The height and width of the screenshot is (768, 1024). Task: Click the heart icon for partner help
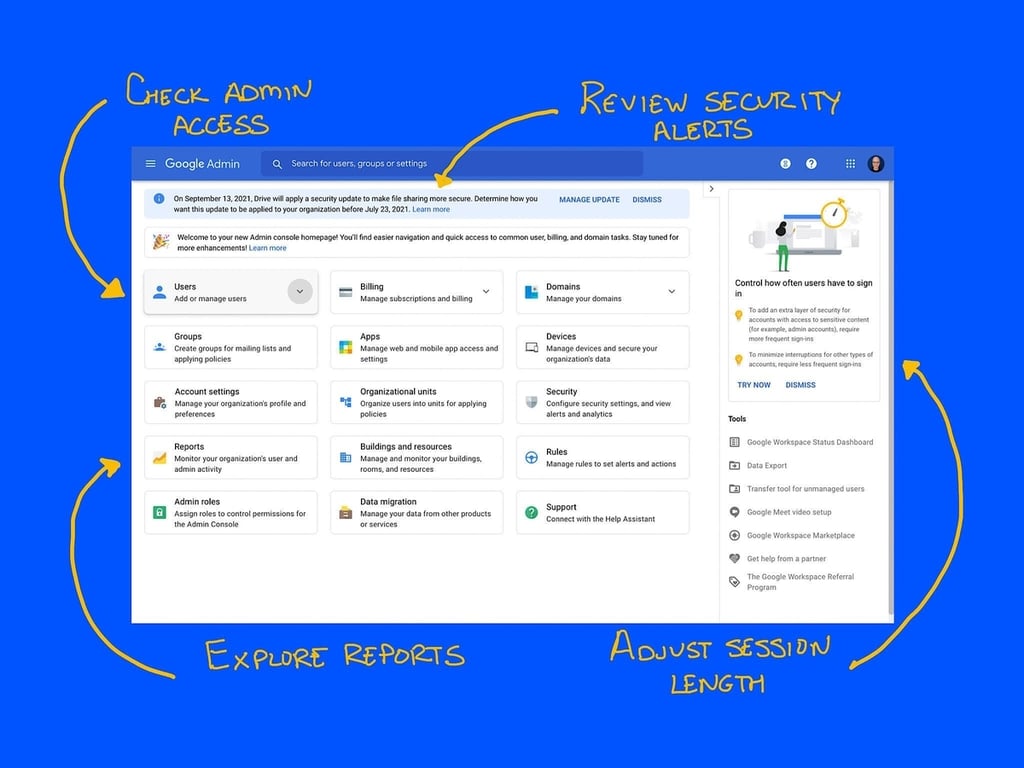point(734,558)
